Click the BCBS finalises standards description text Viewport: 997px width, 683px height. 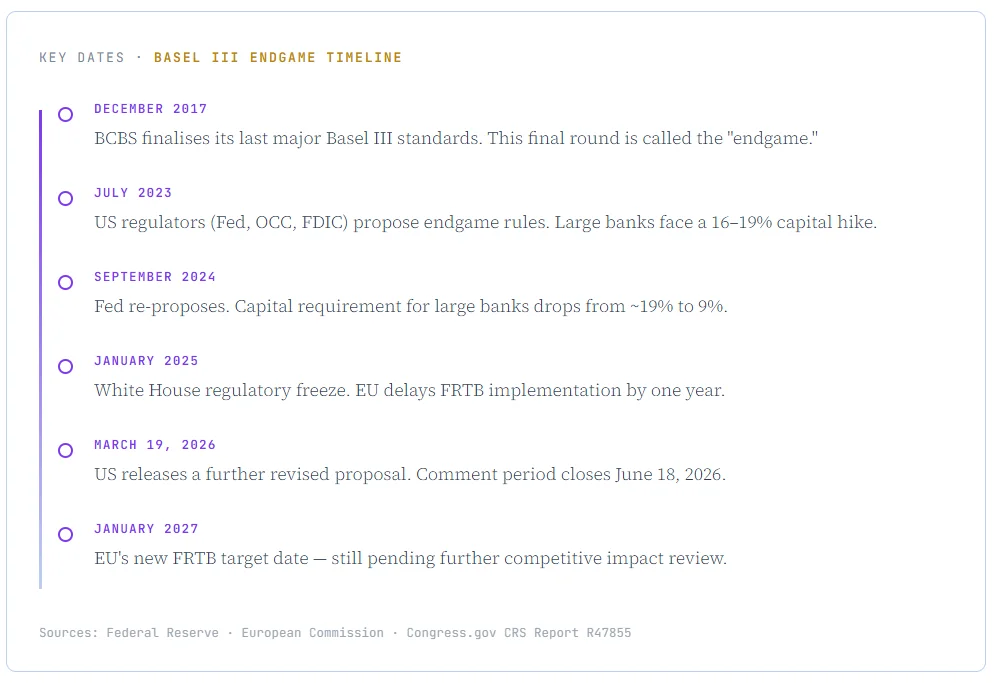click(x=456, y=138)
